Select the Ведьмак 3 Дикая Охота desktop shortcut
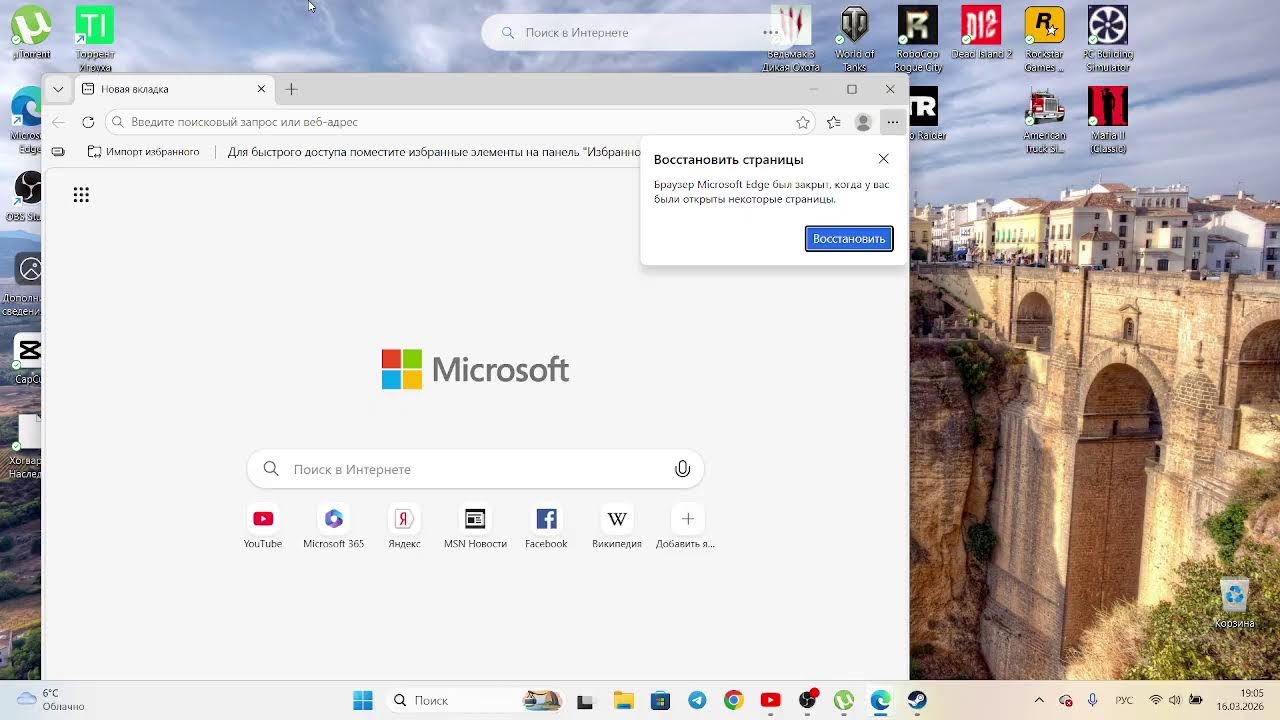 (791, 40)
